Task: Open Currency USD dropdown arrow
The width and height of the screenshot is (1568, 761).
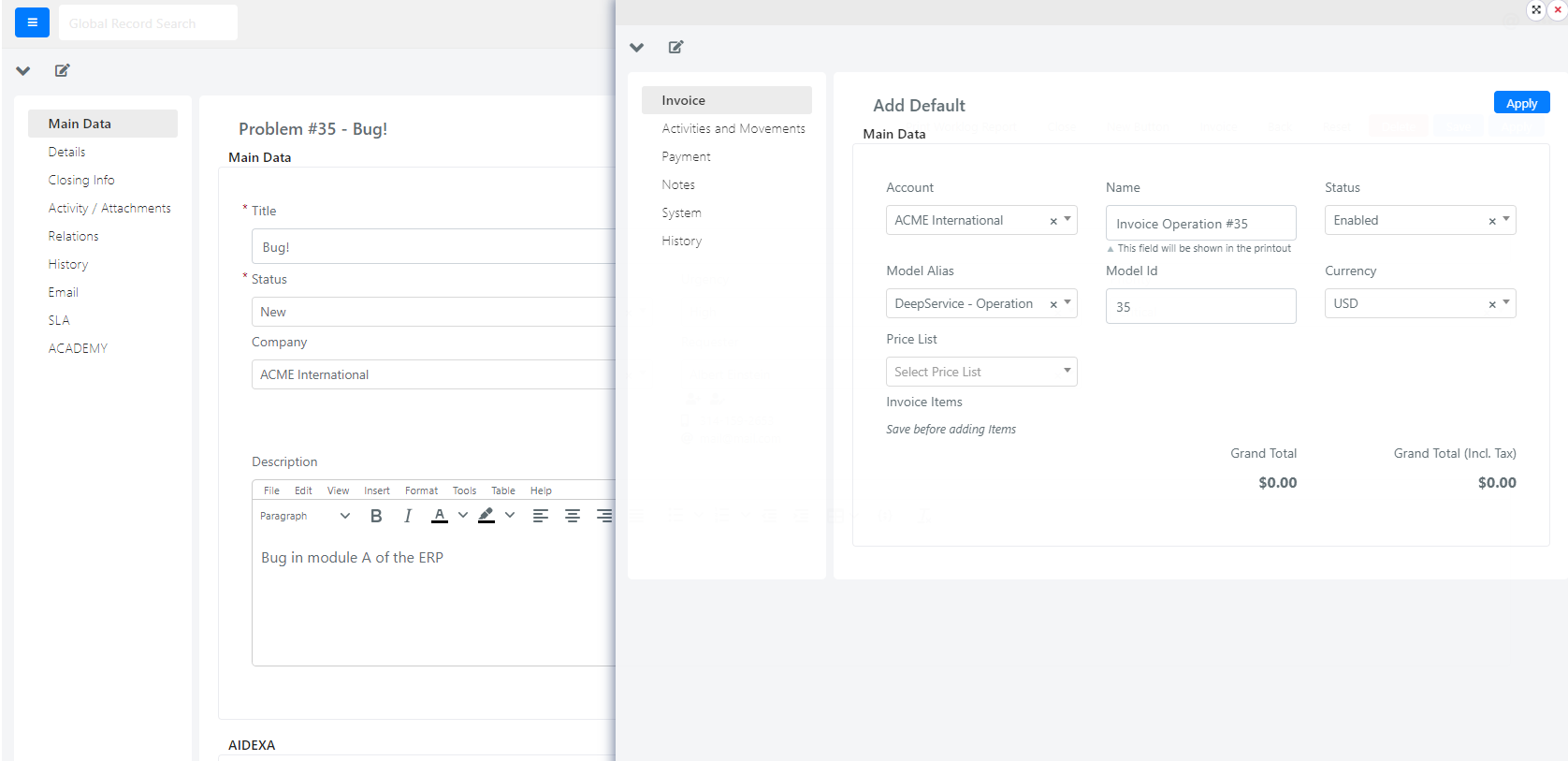Action: (x=1506, y=302)
